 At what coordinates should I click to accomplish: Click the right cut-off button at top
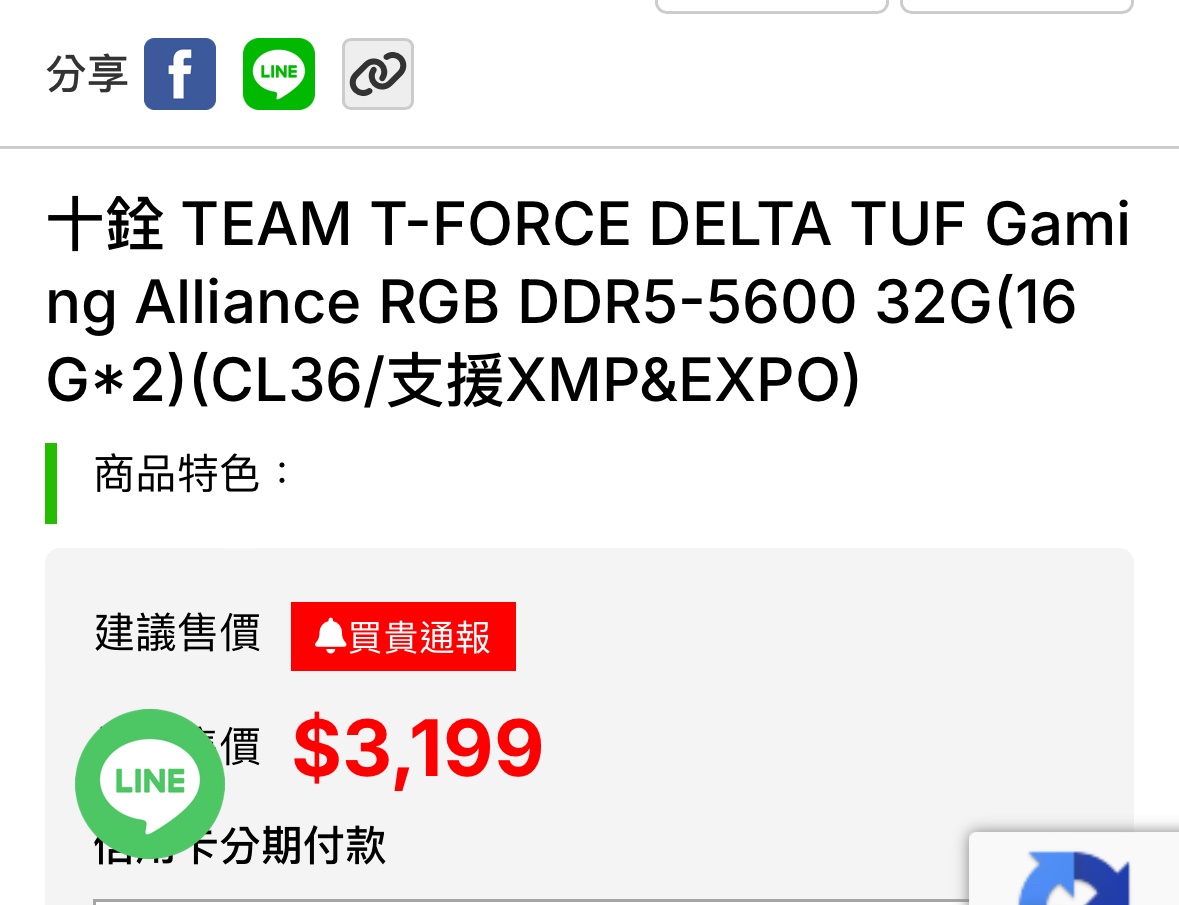(1016, 6)
